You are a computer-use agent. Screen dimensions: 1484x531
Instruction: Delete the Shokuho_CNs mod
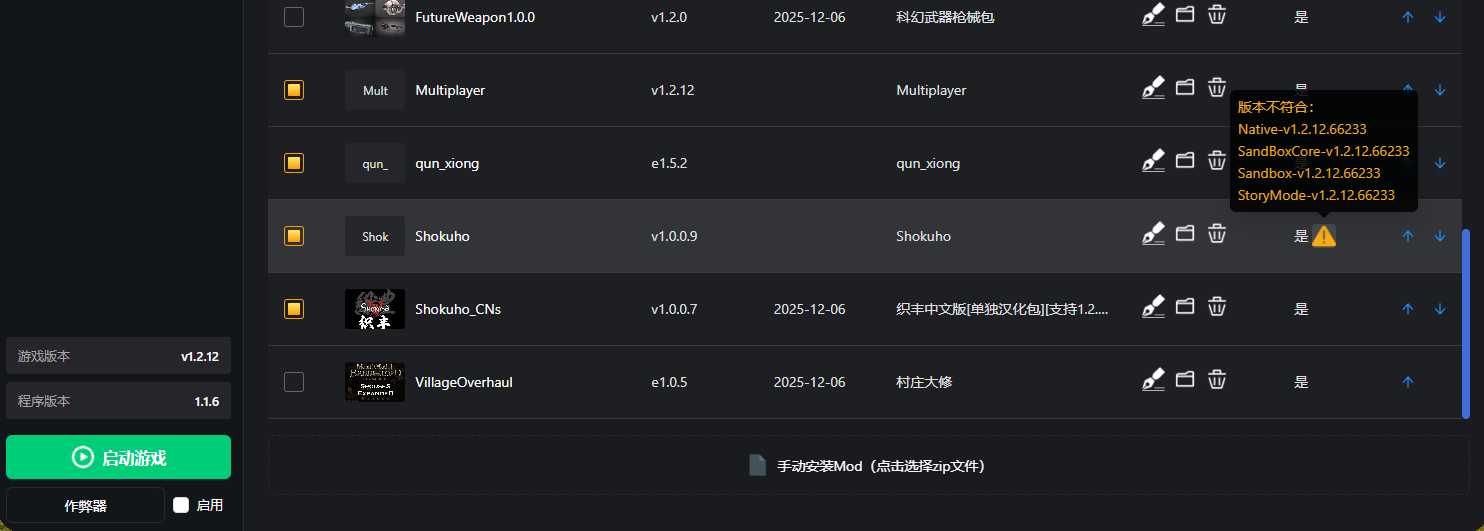(x=1217, y=306)
